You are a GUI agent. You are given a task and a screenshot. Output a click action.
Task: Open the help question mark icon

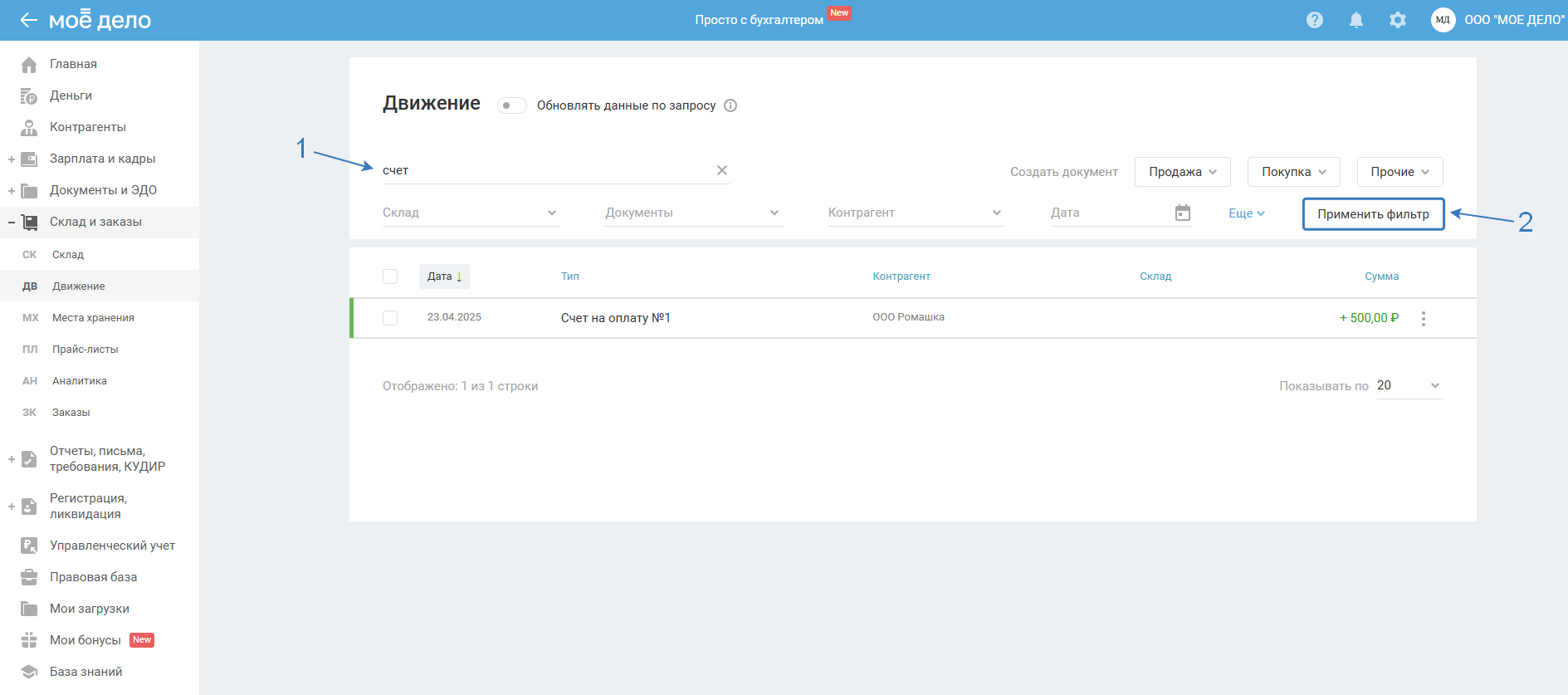[x=1315, y=20]
